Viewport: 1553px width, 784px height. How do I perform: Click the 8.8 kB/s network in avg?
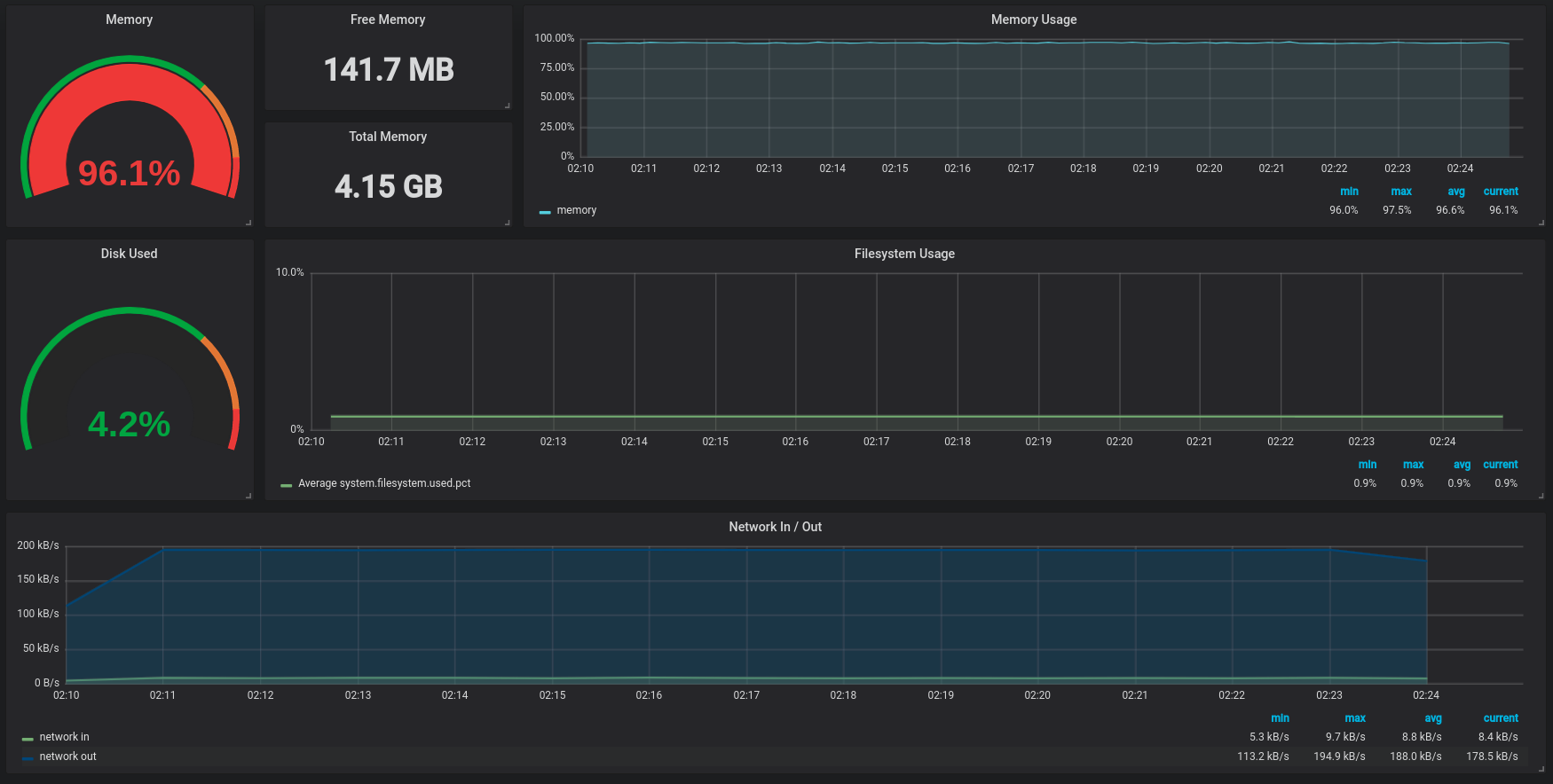pos(1422,737)
